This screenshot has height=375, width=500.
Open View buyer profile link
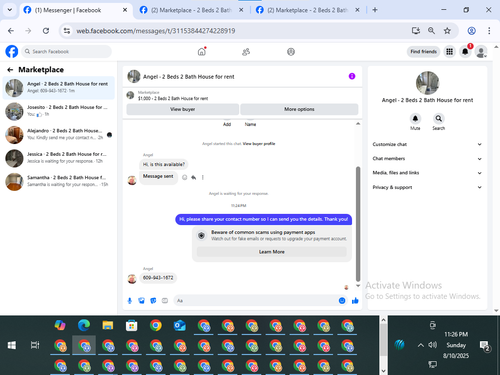pyautogui.click(x=259, y=144)
